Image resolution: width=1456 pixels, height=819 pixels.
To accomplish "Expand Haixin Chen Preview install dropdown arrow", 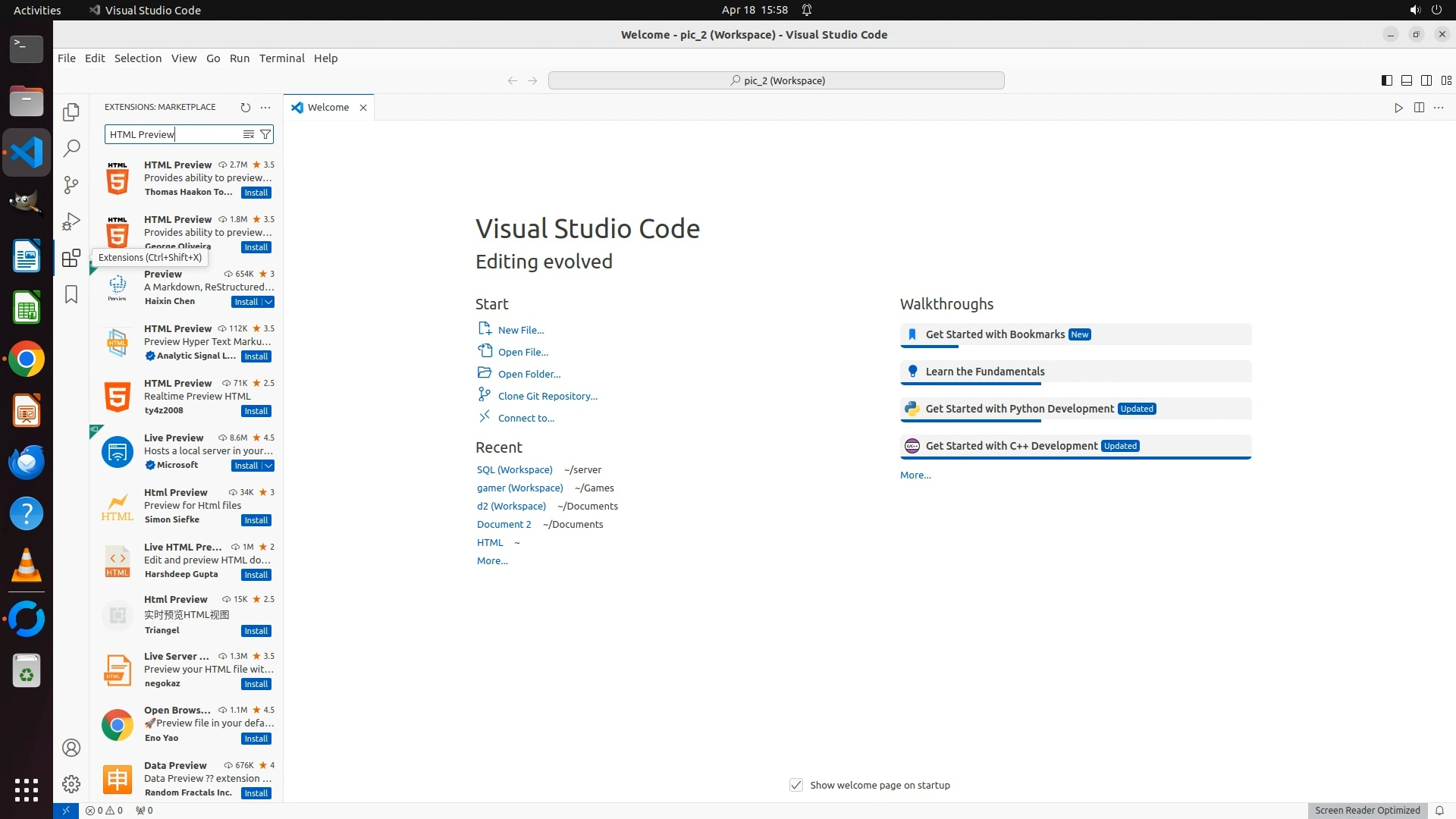I will point(268,302).
